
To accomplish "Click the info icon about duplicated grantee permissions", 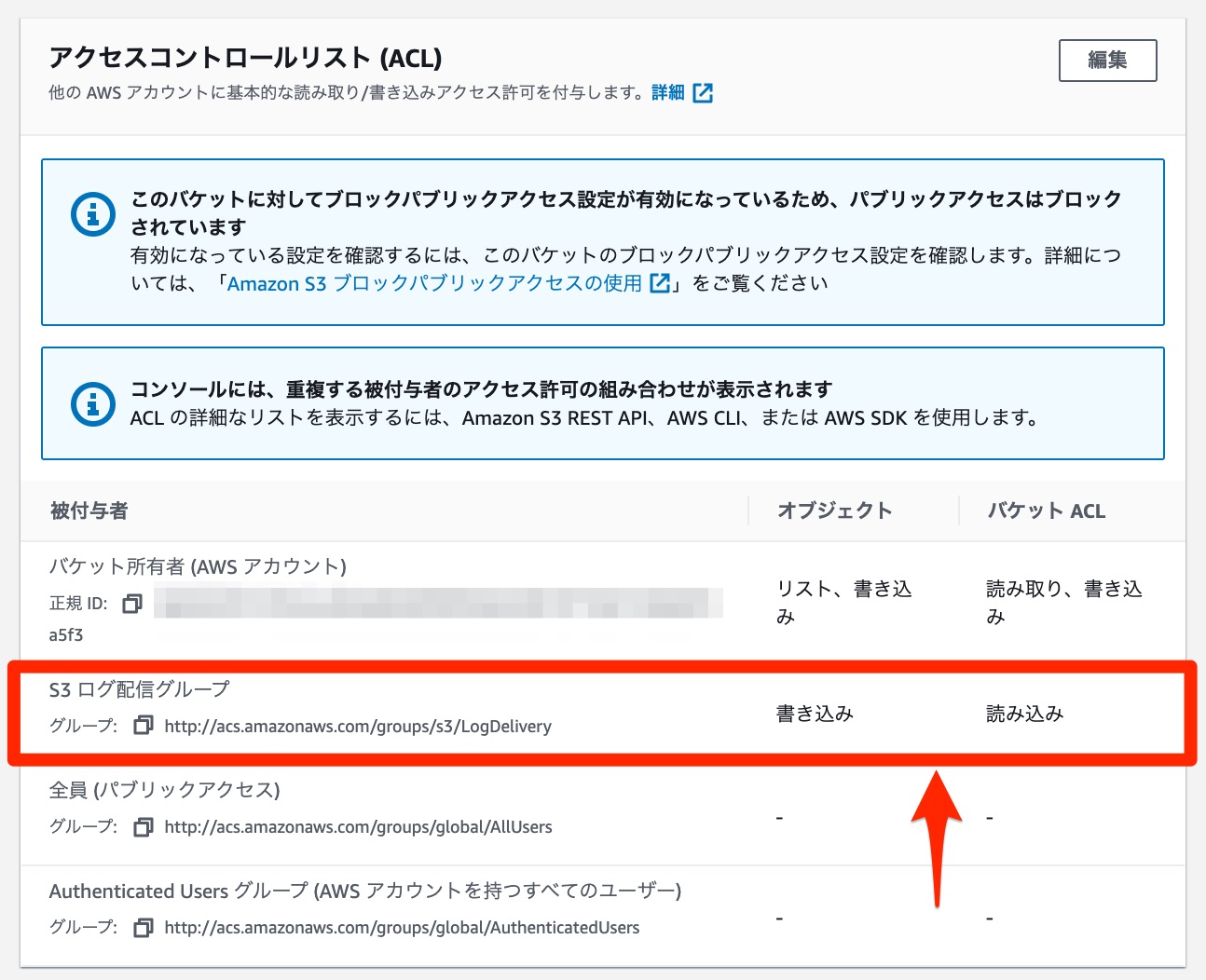I will (x=91, y=403).
